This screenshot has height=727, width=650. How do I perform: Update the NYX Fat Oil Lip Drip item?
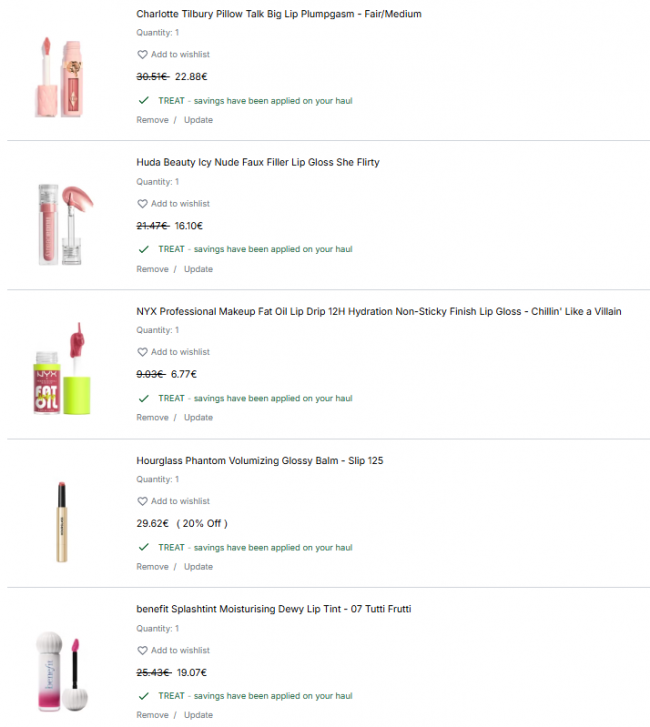coord(198,417)
